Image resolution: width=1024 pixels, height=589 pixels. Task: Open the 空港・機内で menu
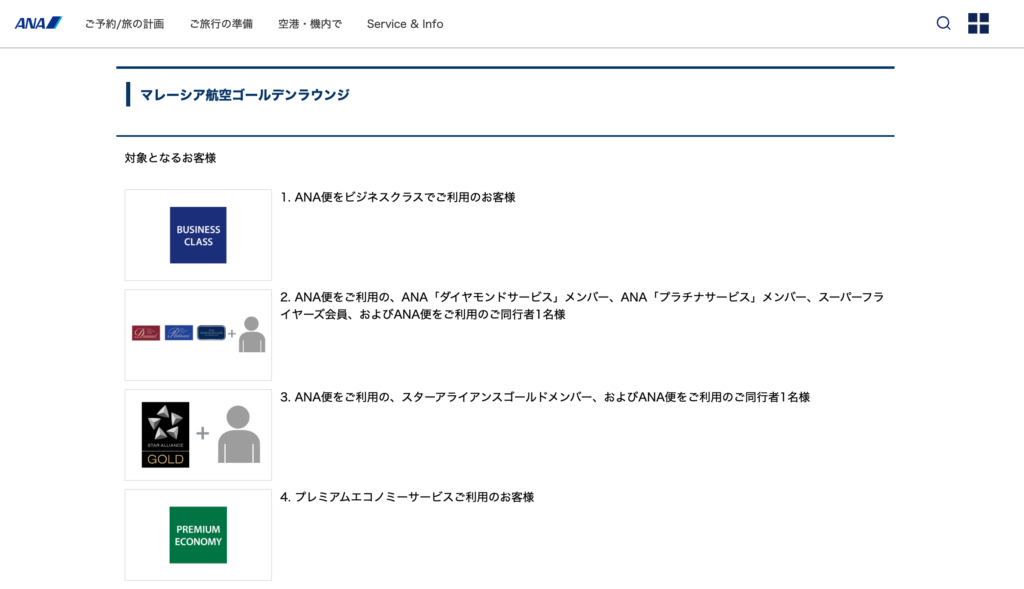point(310,24)
